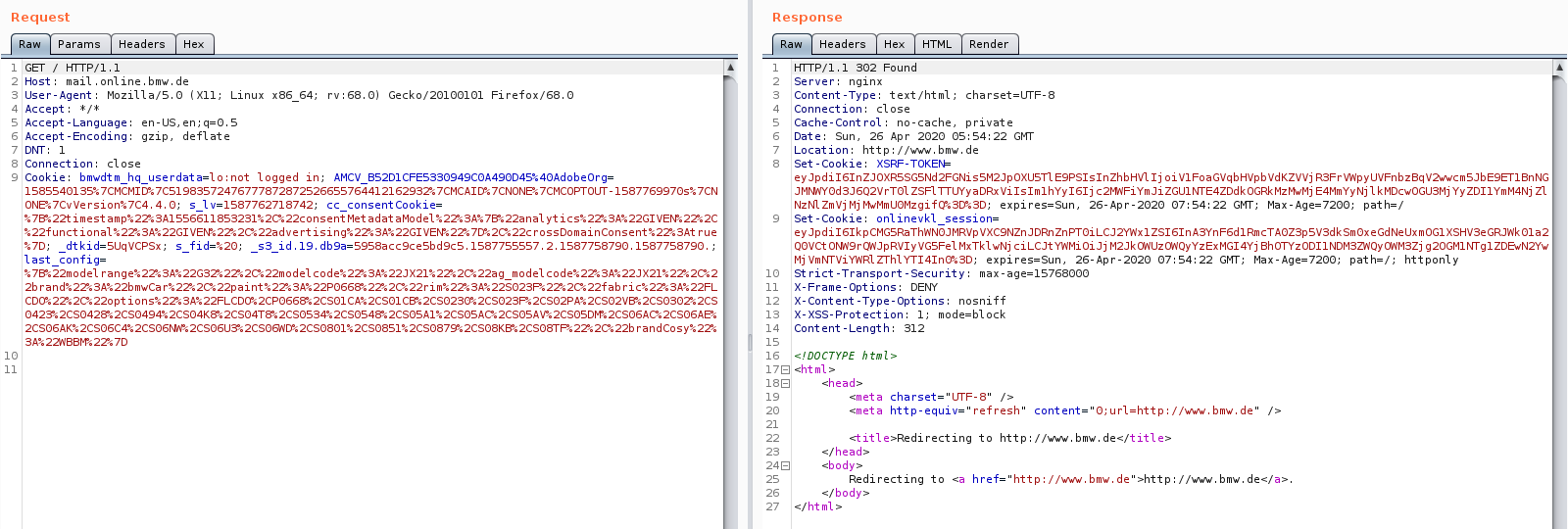Click the Response panel vertical scrollbar track
Viewport: 1568px width, 529px height.
(1559, 302)
